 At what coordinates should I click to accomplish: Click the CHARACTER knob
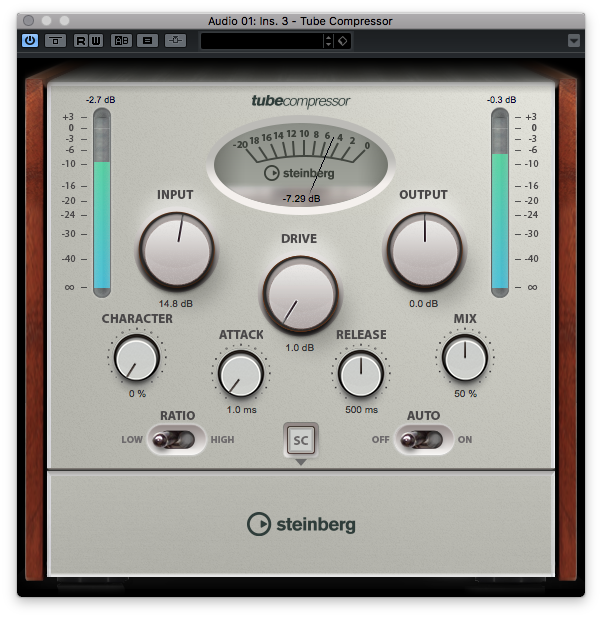pos(137,357)
